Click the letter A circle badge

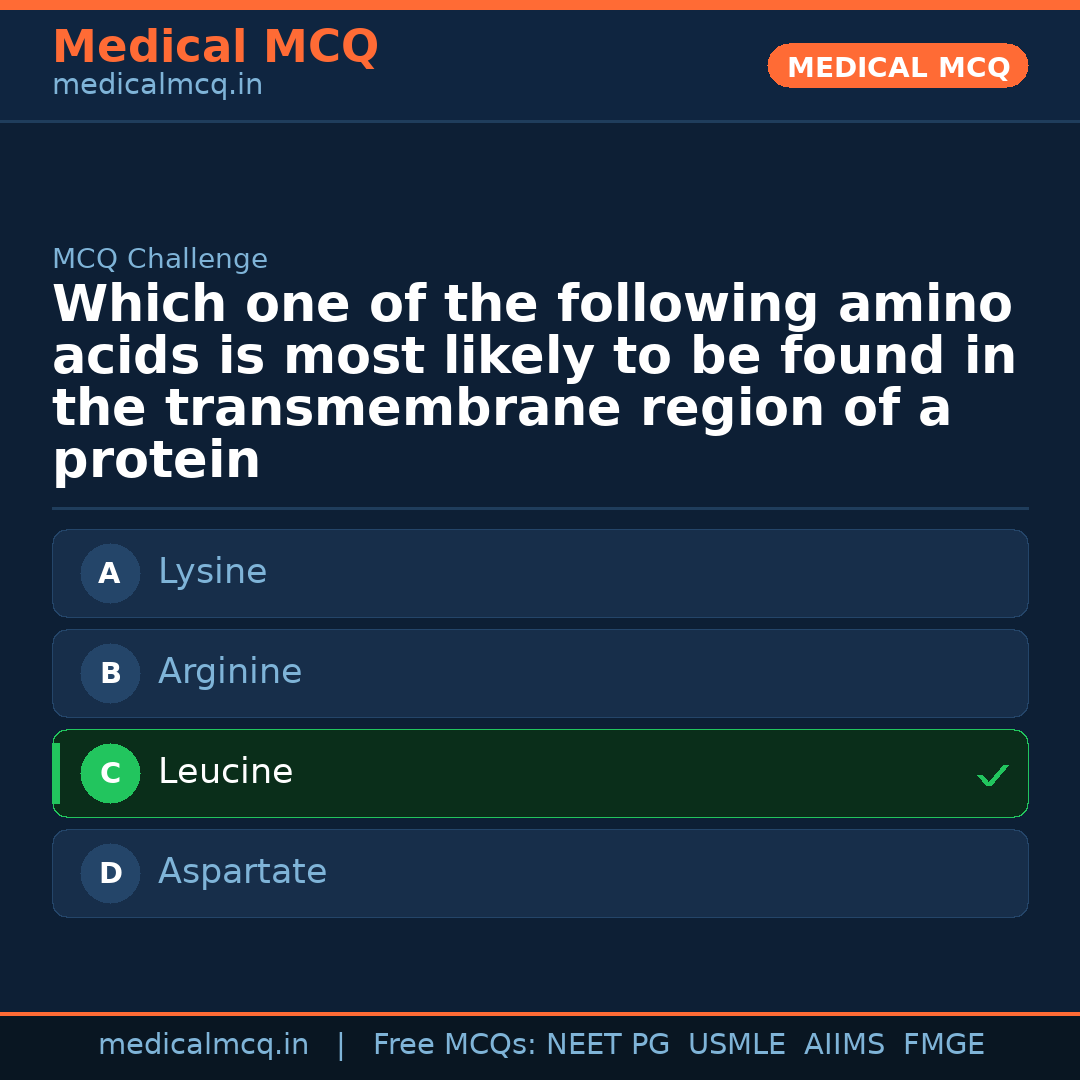(110, 573)
